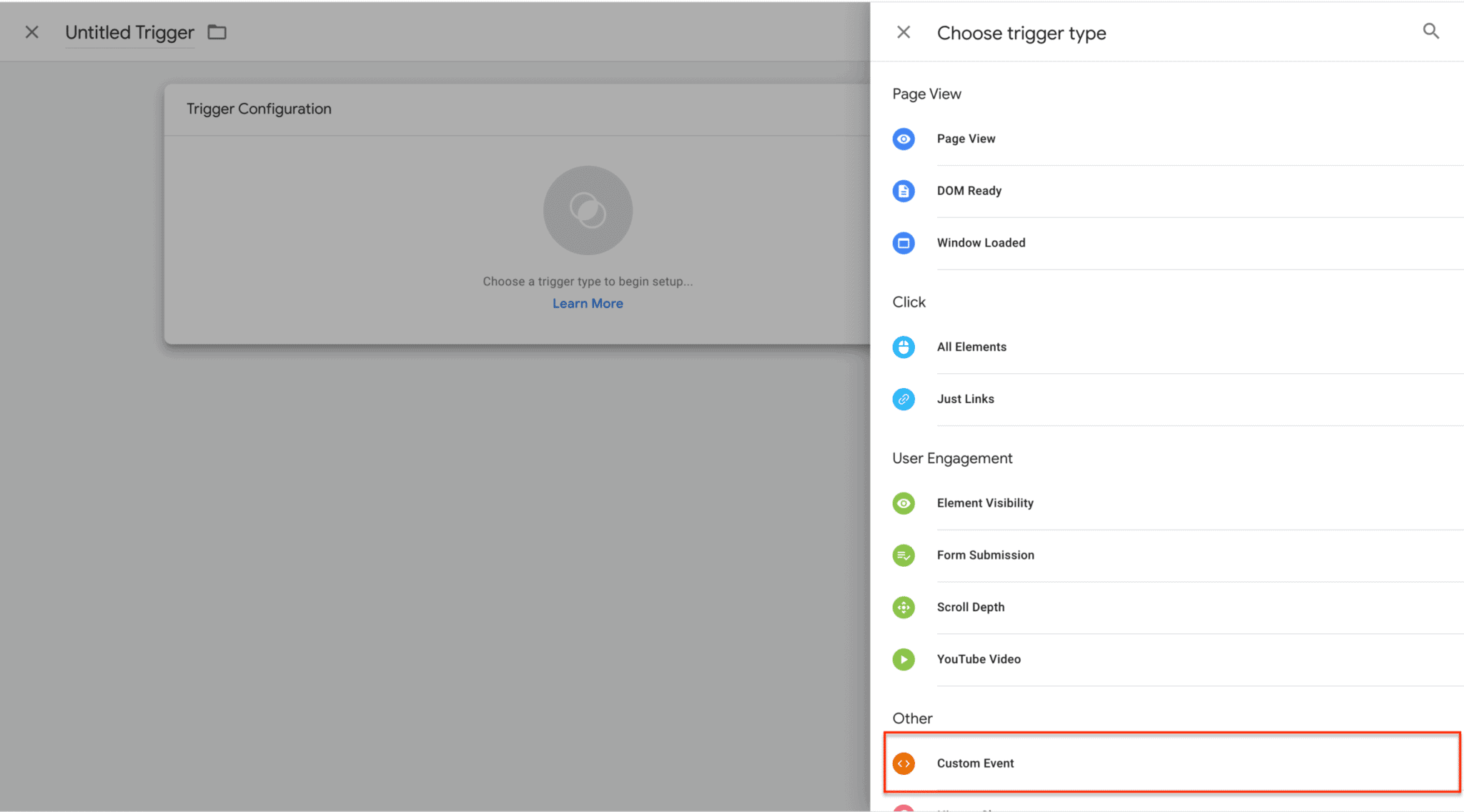Rename the Untitled Trigger title field
Image resolution: width=1464 pixels, height=812 pixels.
[129, 32]
